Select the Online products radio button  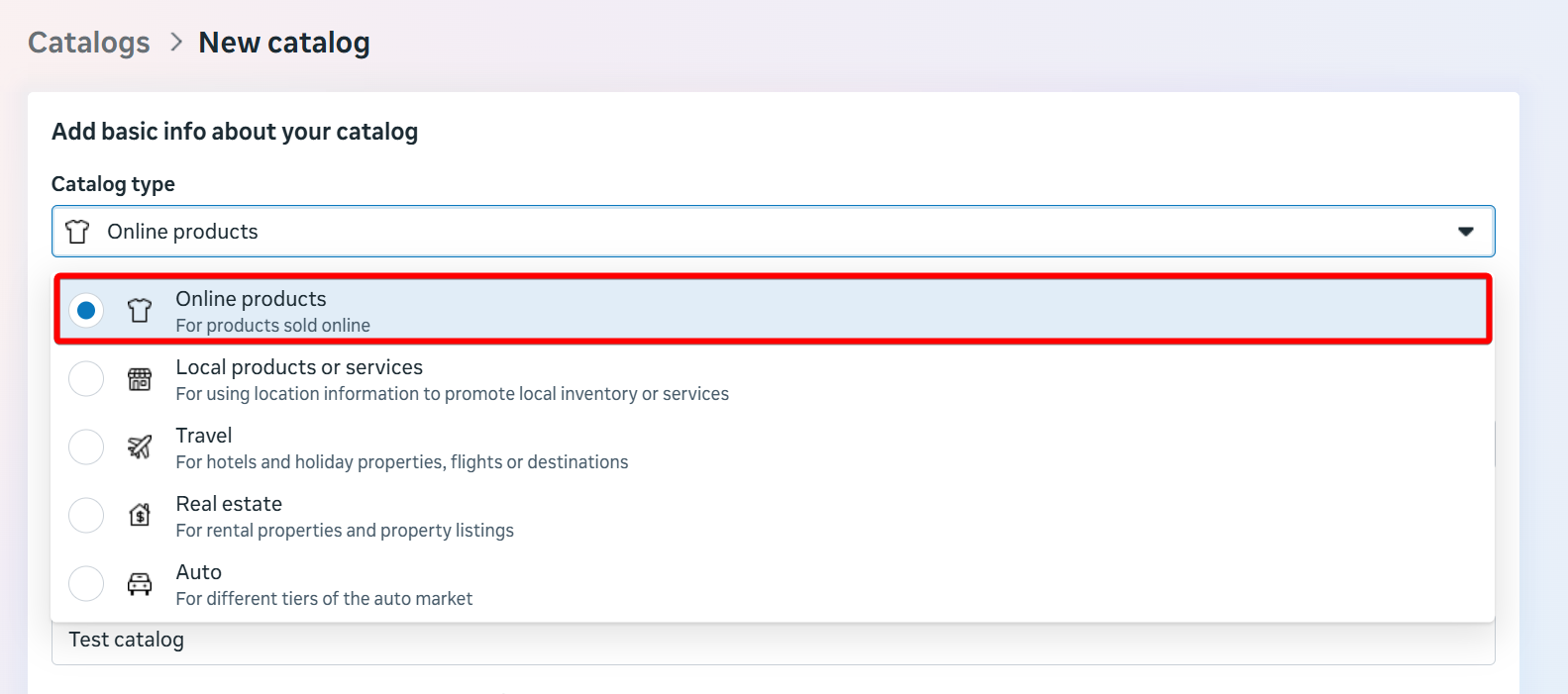(x=86, y=311)
